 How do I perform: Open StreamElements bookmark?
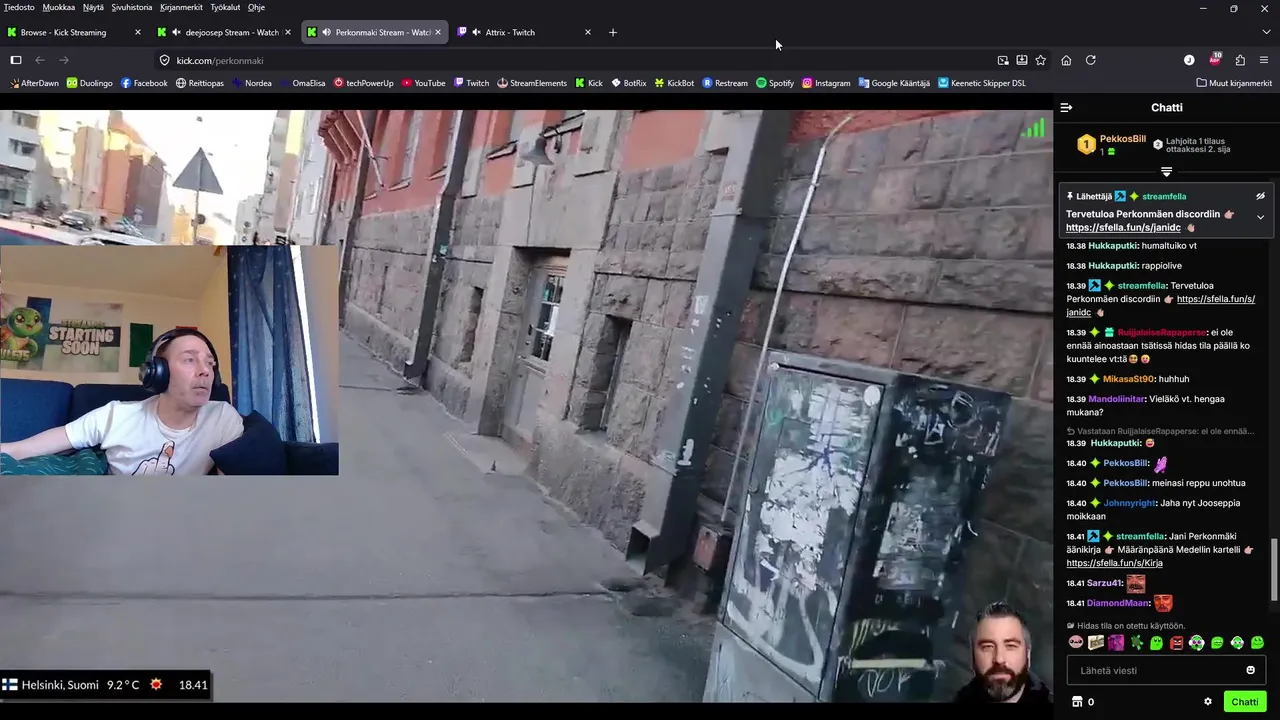[x=532, y=83]
